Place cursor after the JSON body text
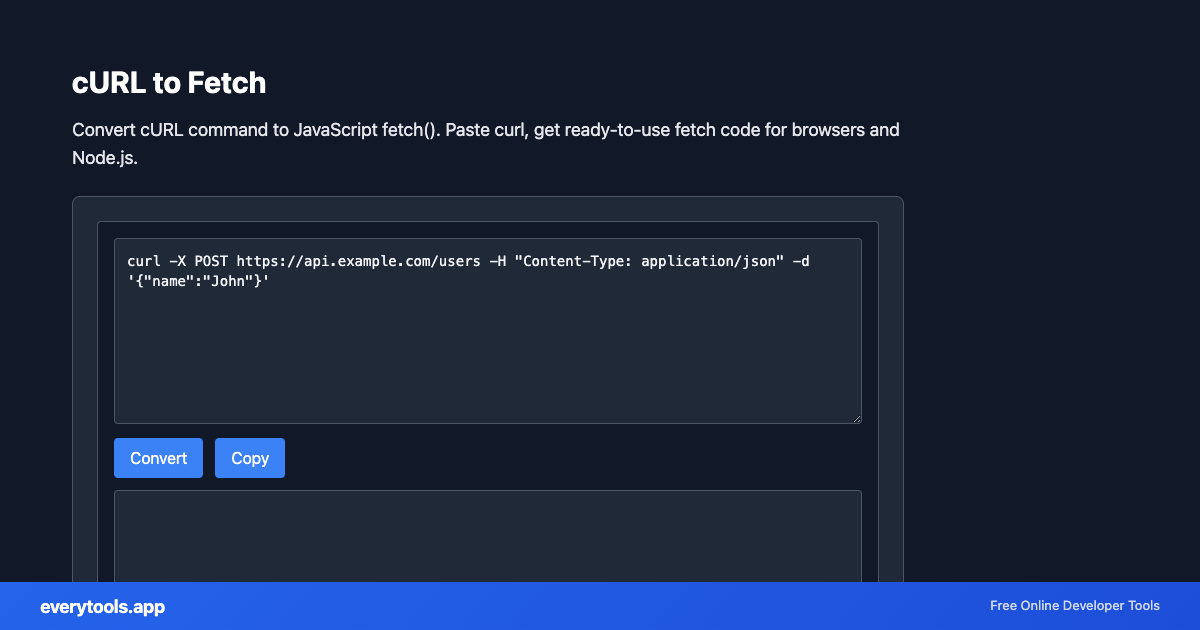The width and height of the screenshot is (1200, 630). tap(268, 281)
